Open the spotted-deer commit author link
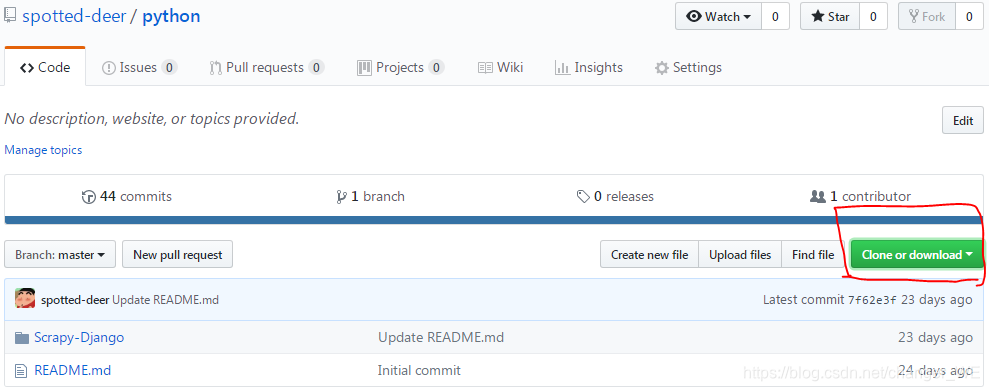Screen dimensions: 989x391 (x=75, y=300)
